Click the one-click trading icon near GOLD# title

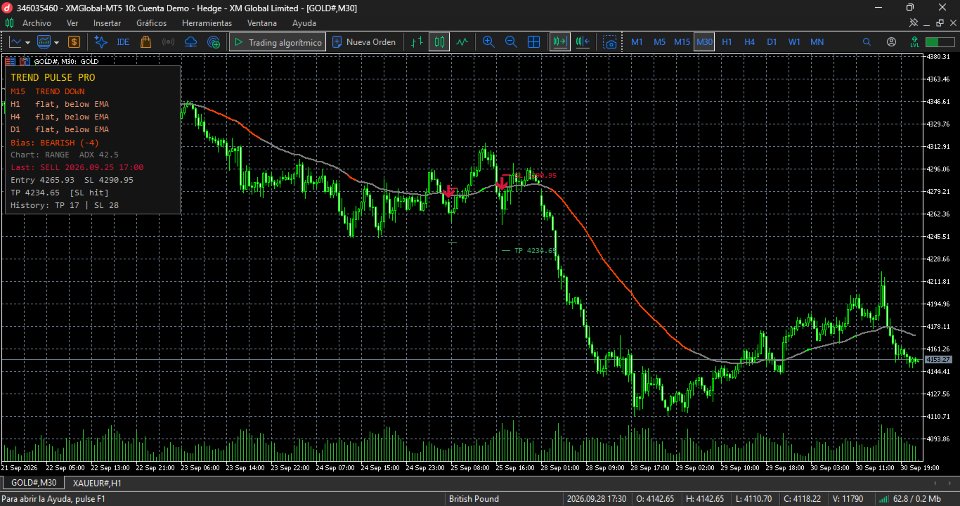[x=24, y=61]
